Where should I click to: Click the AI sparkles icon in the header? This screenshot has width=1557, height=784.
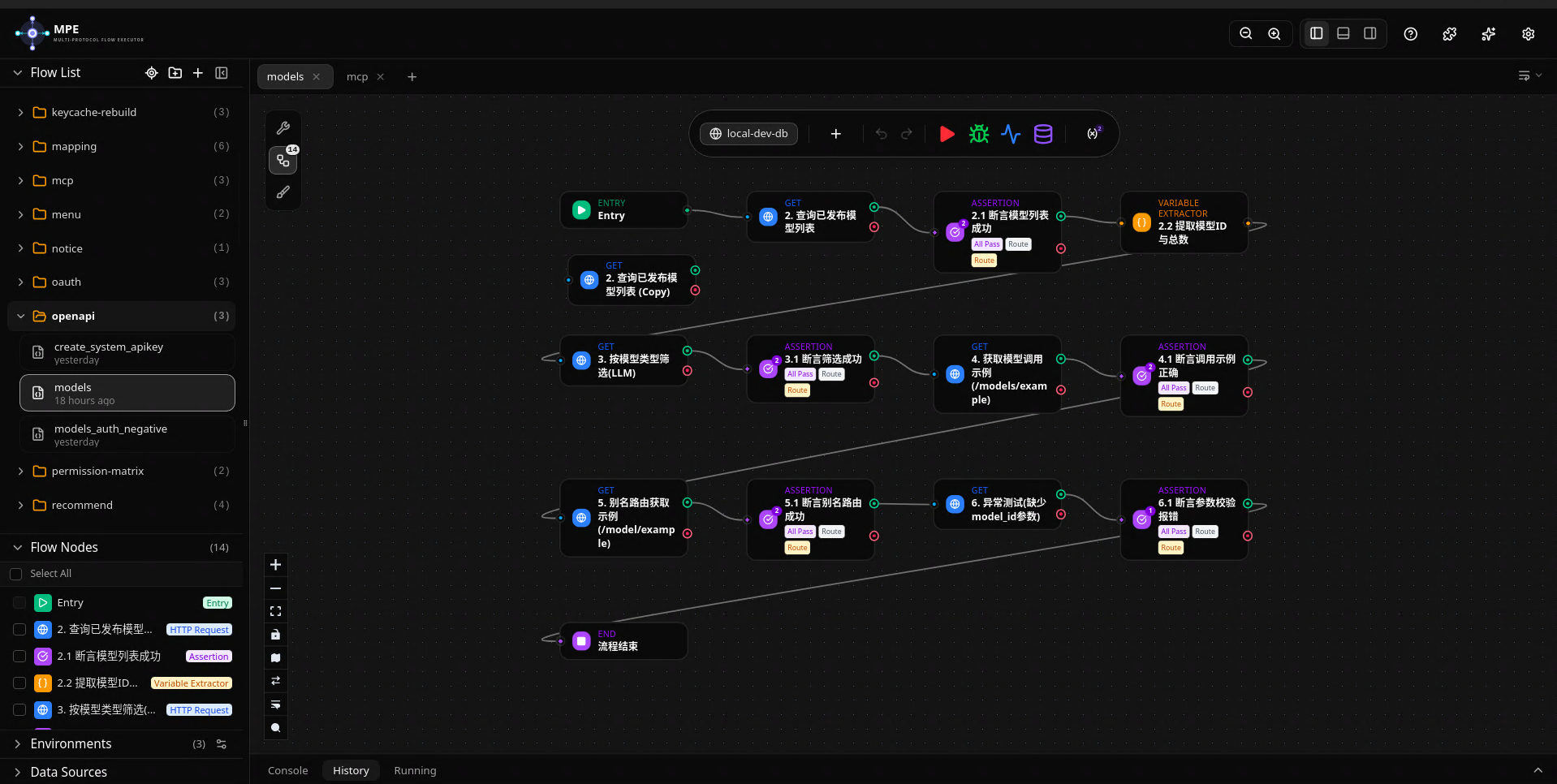(x=1489, y=33)
